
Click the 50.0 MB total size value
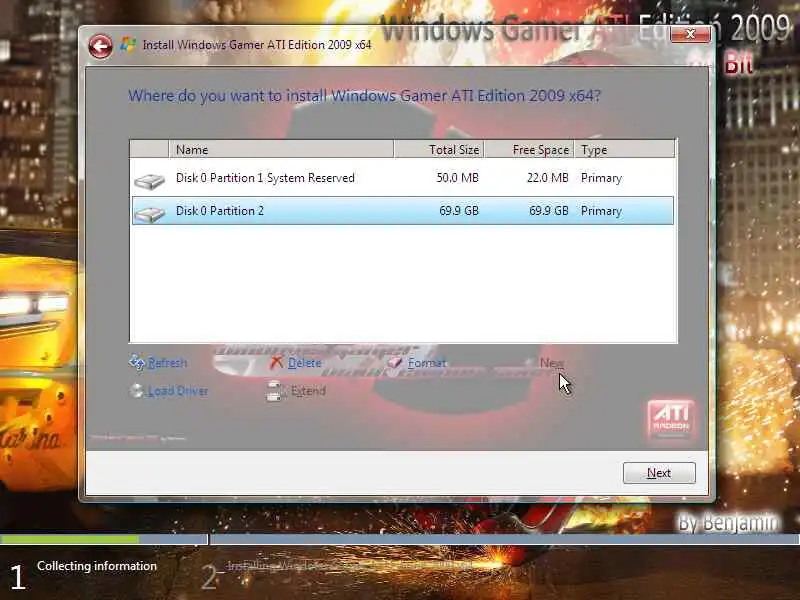[x=458, y=178]
